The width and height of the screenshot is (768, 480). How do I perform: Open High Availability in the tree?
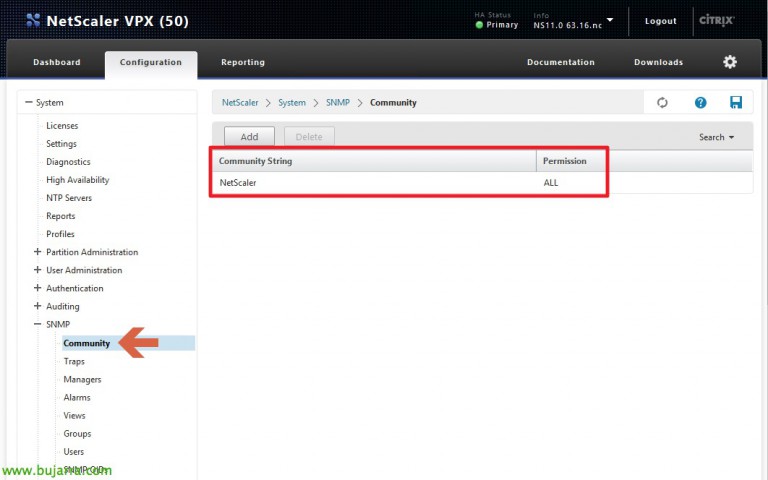[x=77, y=180]
